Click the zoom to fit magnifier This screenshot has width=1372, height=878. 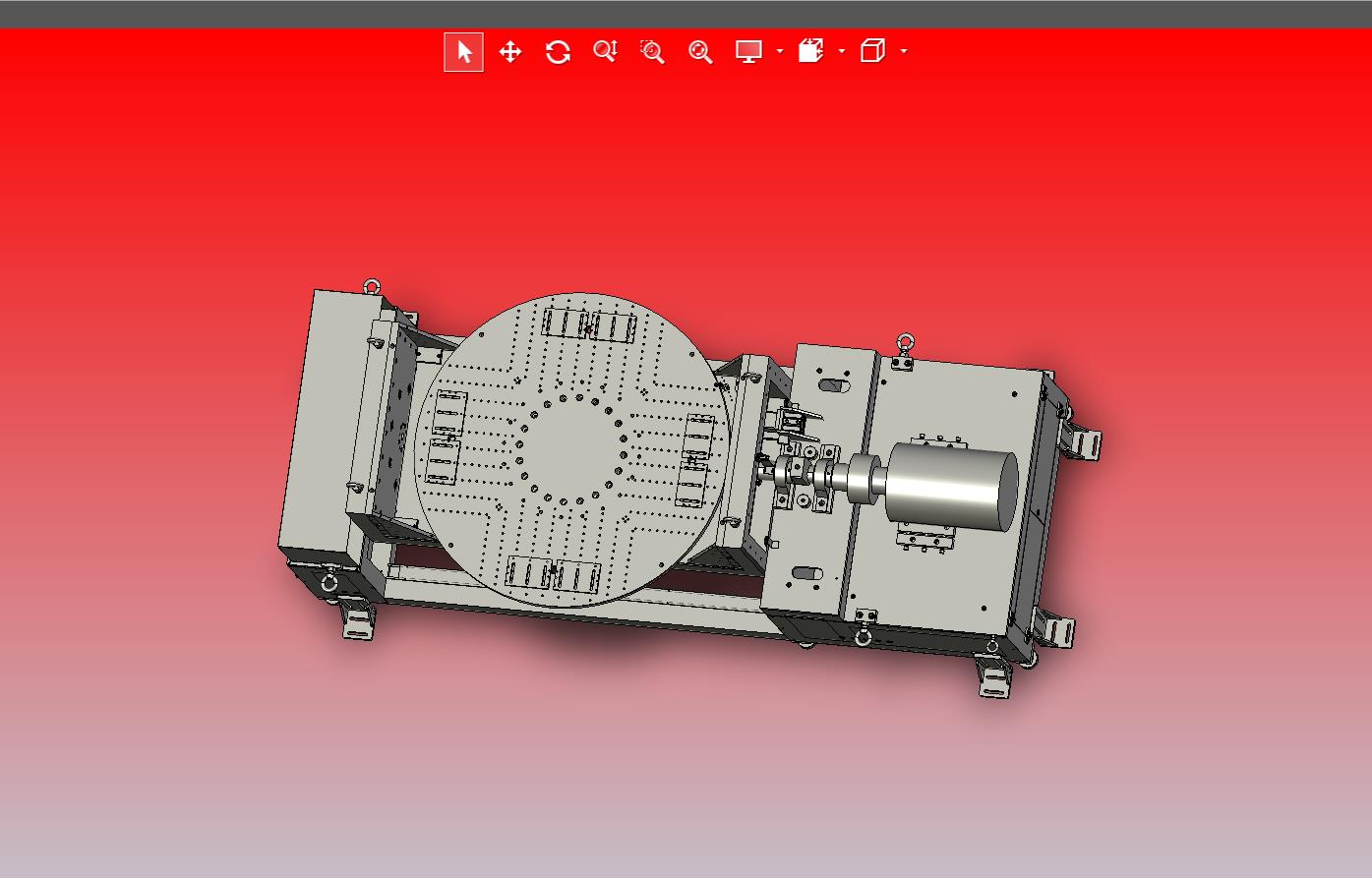tap(700, 52)
